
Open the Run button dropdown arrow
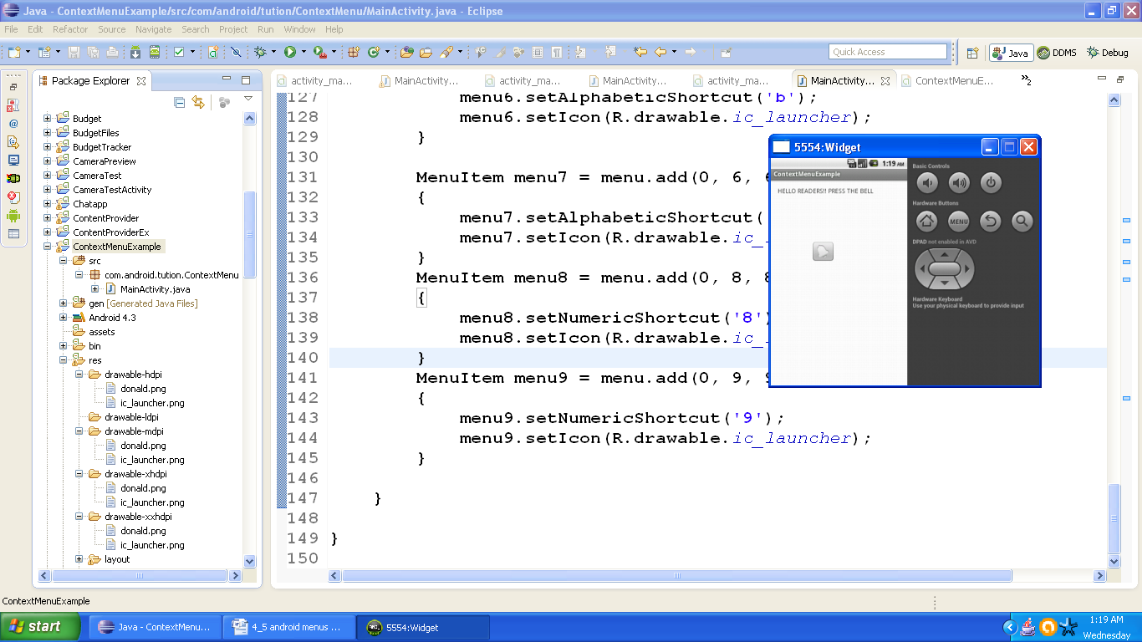click(x=304, y=52)
